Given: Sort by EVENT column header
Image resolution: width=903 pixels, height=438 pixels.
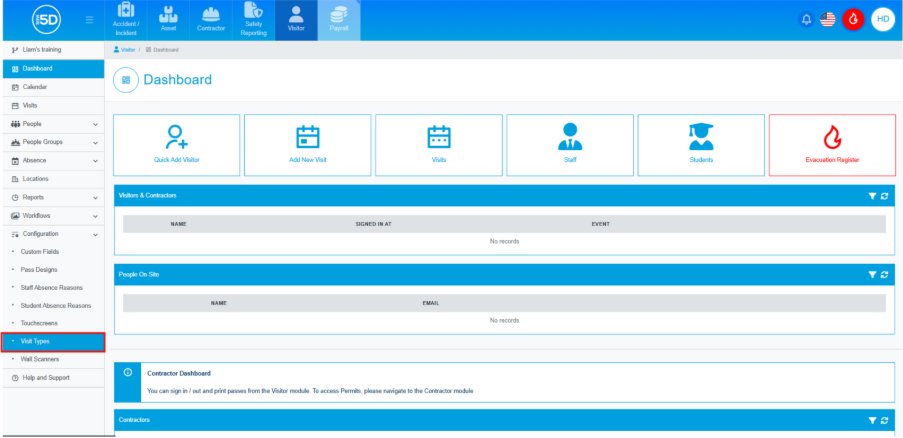Looking at the screenshot, I should click(x=601, y=224).
